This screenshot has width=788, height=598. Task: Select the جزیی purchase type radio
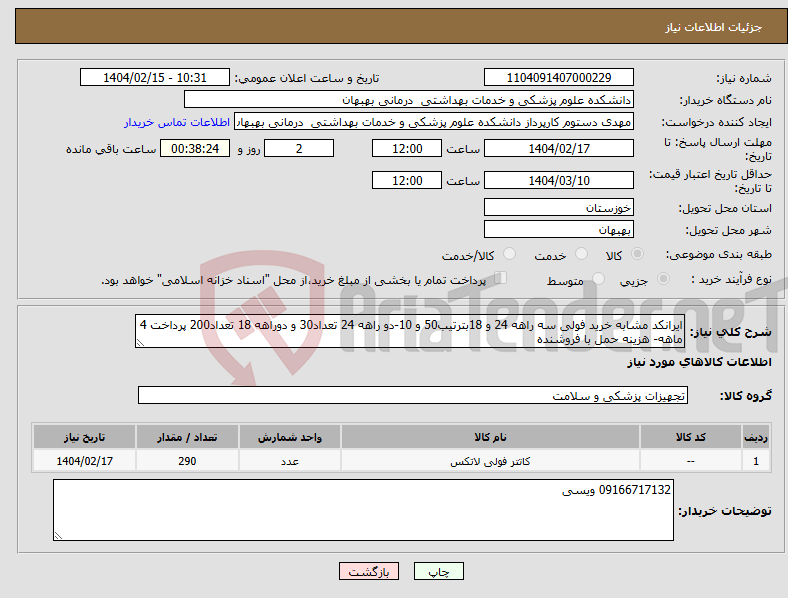[x=663, y=278]
